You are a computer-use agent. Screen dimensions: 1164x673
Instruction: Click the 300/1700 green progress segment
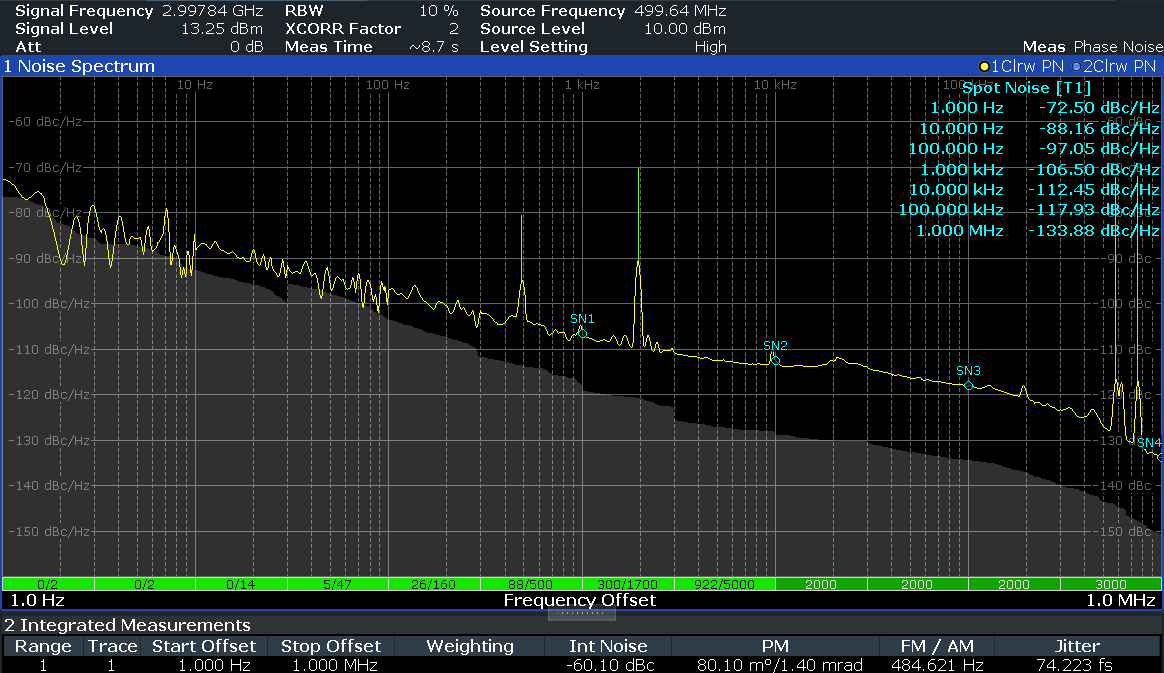[x=627, y=584]
